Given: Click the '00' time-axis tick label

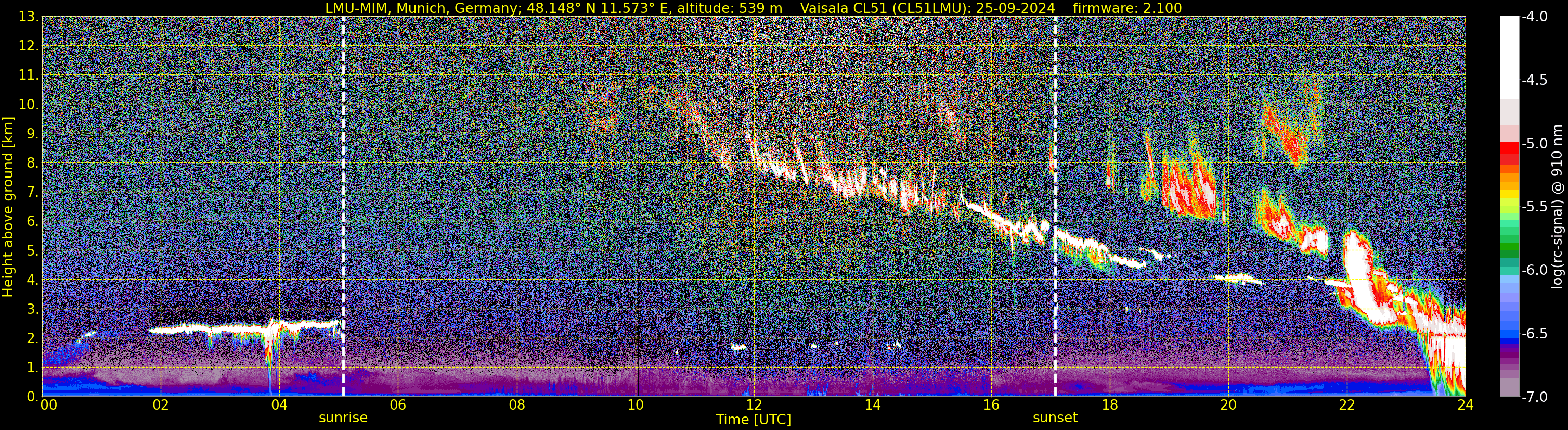Looking at the screenshot, I should click(49, 405).
